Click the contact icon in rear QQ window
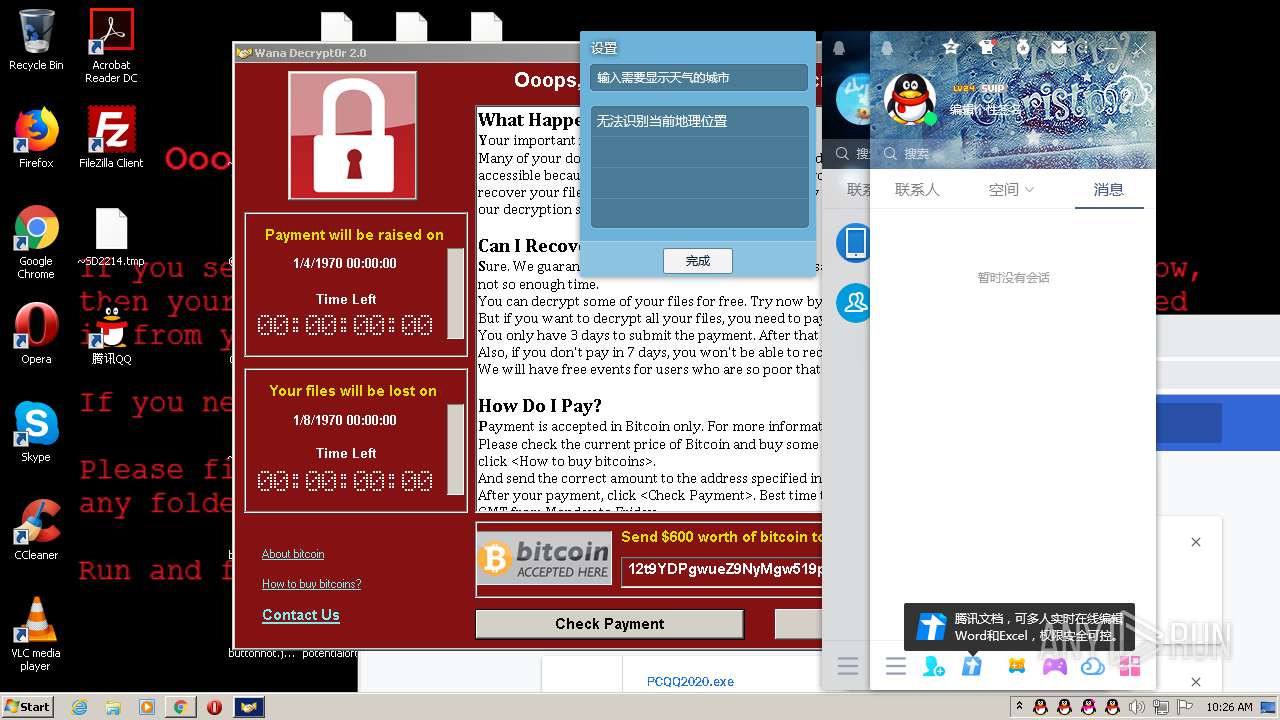 (x=855, y=303)
